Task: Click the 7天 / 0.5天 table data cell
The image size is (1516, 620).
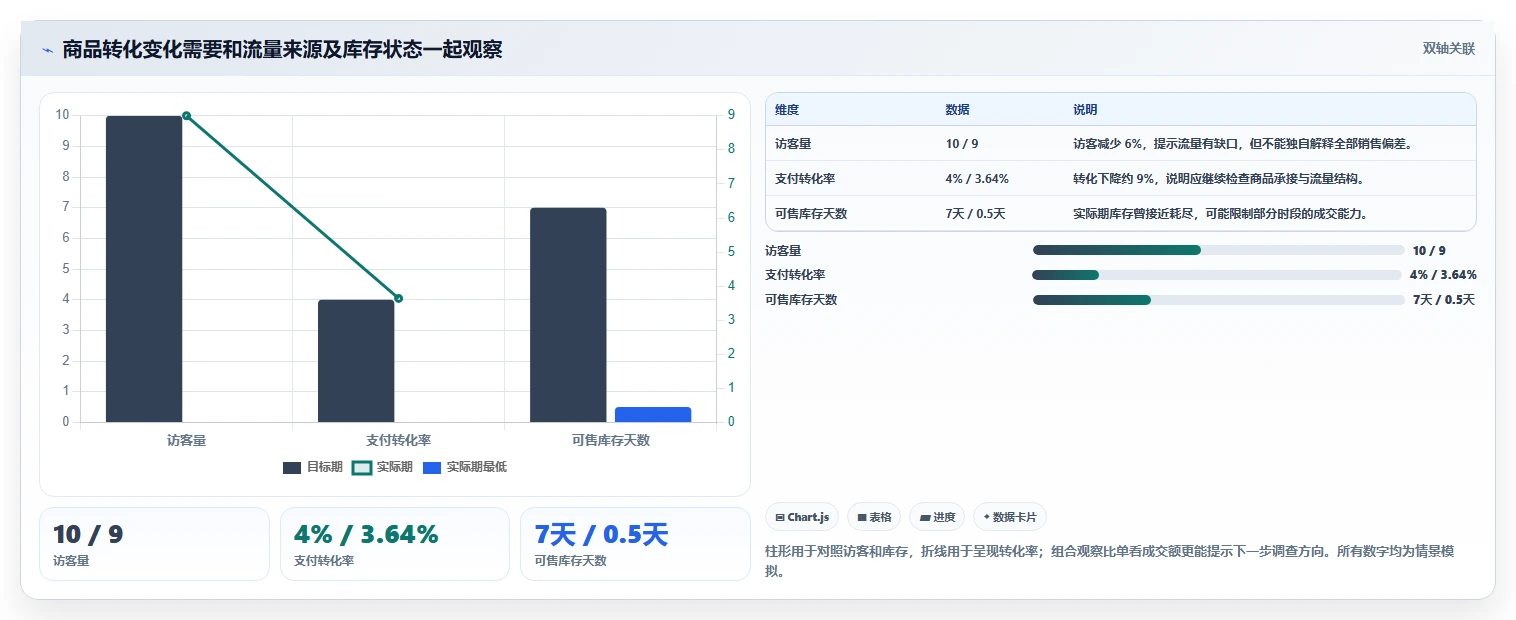Action: pyautogui.click(x=975, y=214)
